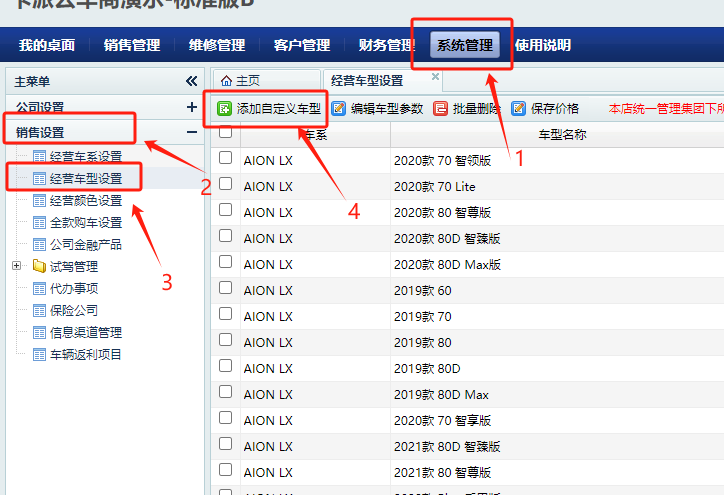Close the 经营车型设置 tab

[435, 76]
